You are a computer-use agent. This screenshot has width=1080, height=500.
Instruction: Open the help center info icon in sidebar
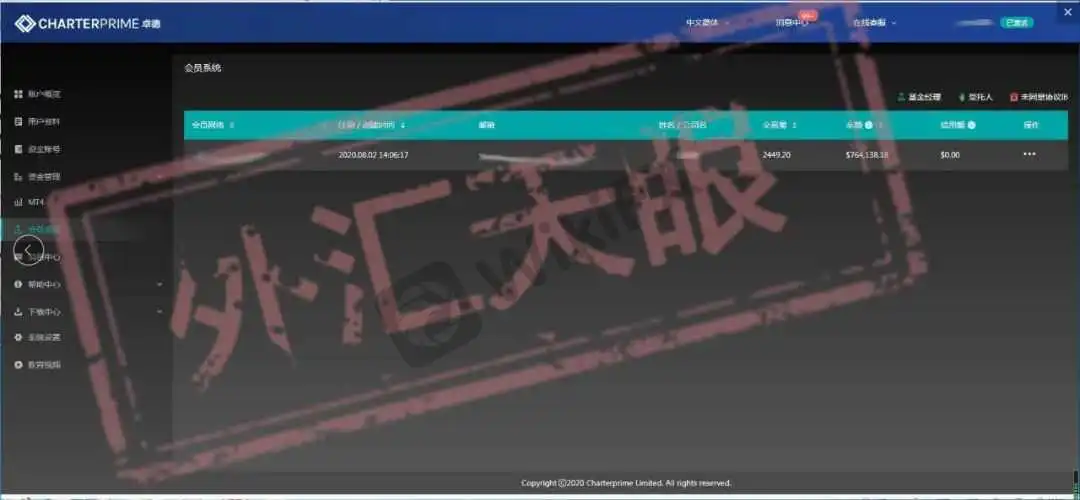coord(19,284)
